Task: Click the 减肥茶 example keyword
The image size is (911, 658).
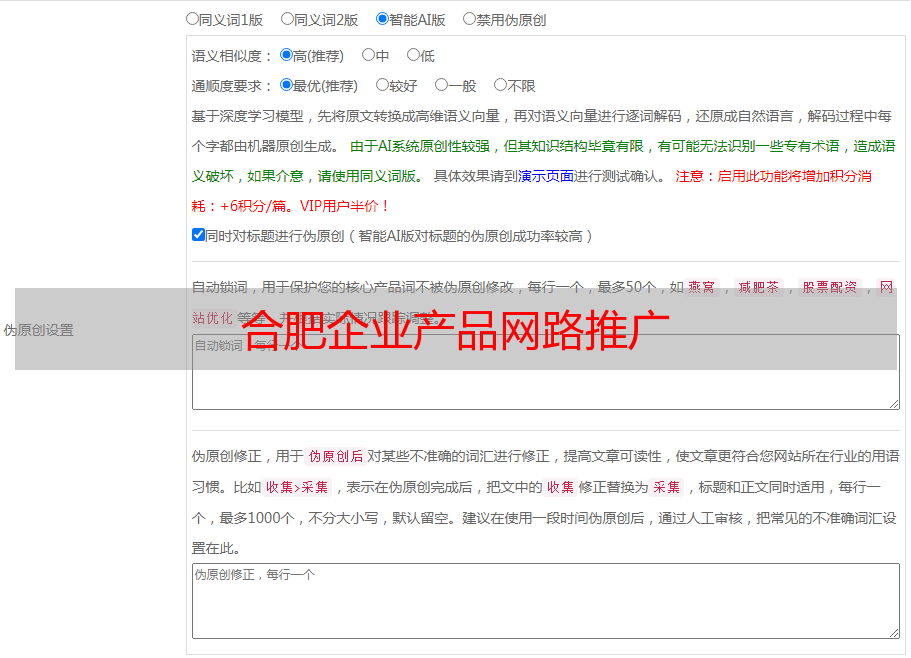Action: [x=759, y=287]
